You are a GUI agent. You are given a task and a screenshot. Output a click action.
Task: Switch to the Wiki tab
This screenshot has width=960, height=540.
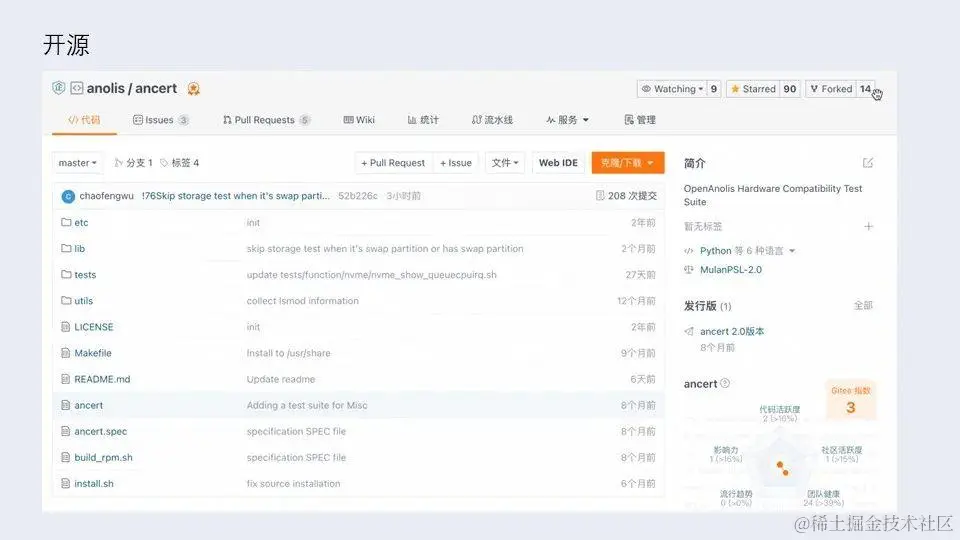[x=359, y=120]
